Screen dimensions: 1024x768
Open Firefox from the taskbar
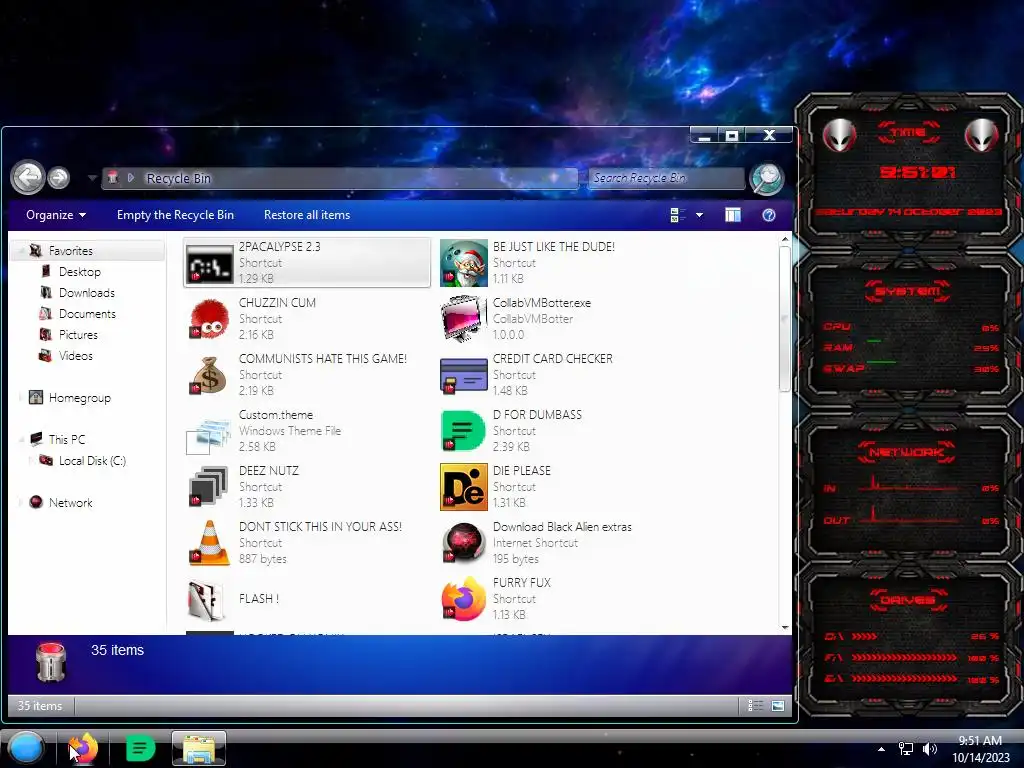[84, 748]
